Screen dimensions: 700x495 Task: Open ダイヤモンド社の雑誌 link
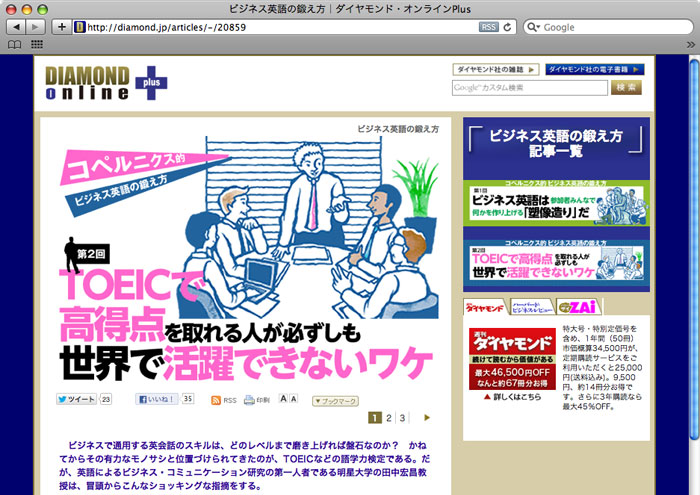(x=496, y=70)
